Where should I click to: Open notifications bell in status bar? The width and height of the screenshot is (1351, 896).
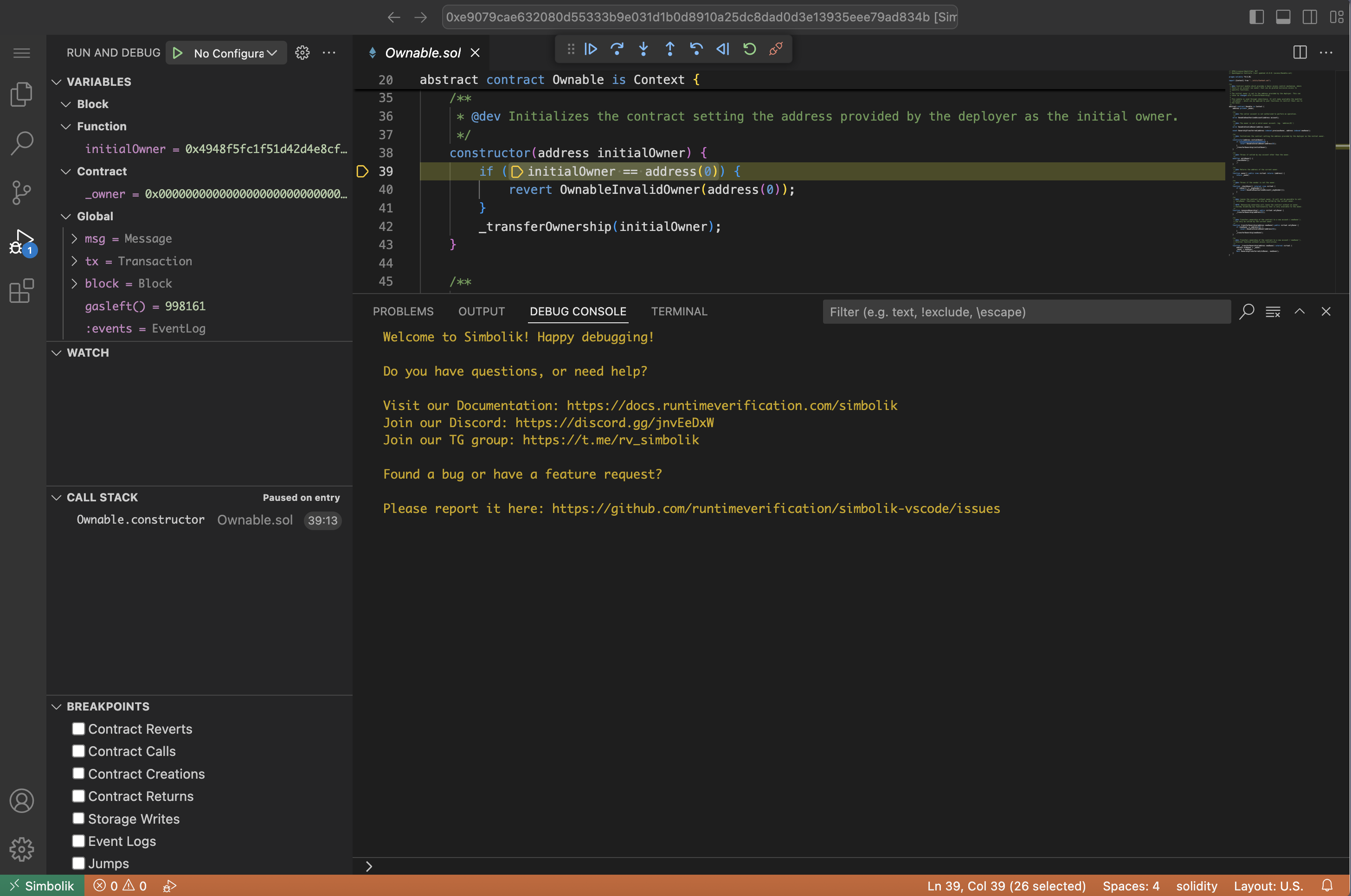click(x=1327, y=886)
